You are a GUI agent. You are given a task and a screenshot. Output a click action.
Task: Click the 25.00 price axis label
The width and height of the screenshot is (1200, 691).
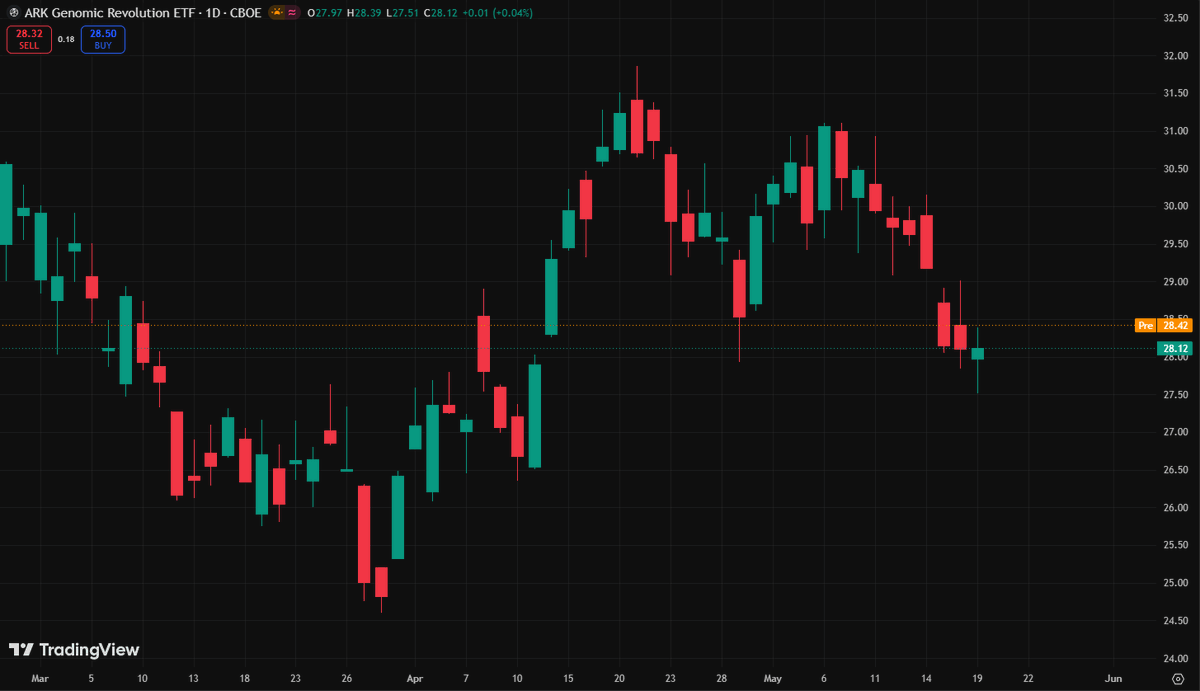1175,583
